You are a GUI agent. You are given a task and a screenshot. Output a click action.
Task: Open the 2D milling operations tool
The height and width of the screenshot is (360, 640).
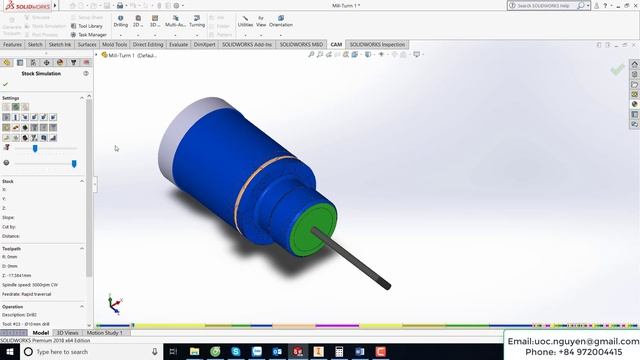[x=138, y=21]
